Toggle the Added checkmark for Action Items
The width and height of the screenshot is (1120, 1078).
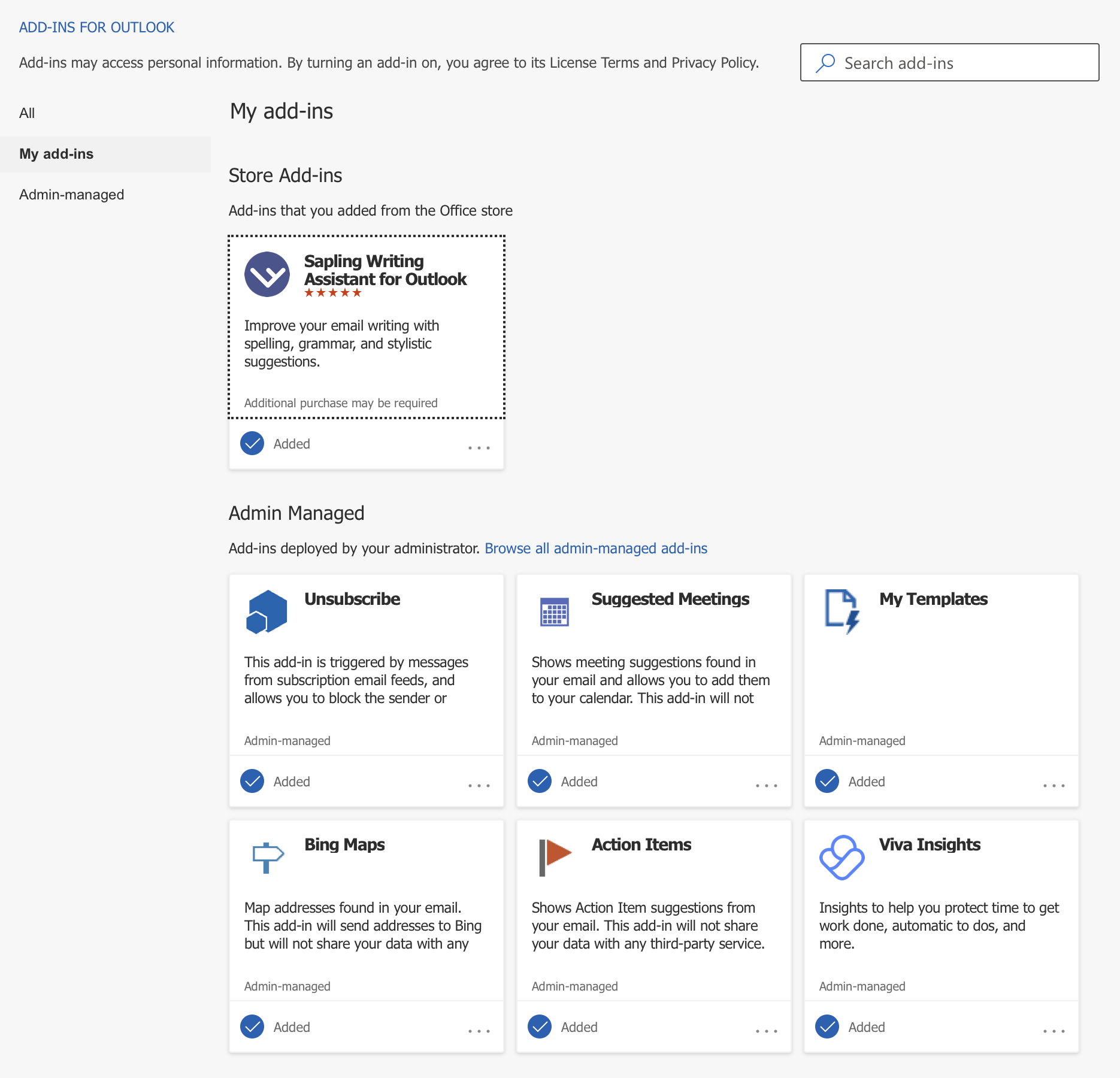click(540, 1026)
